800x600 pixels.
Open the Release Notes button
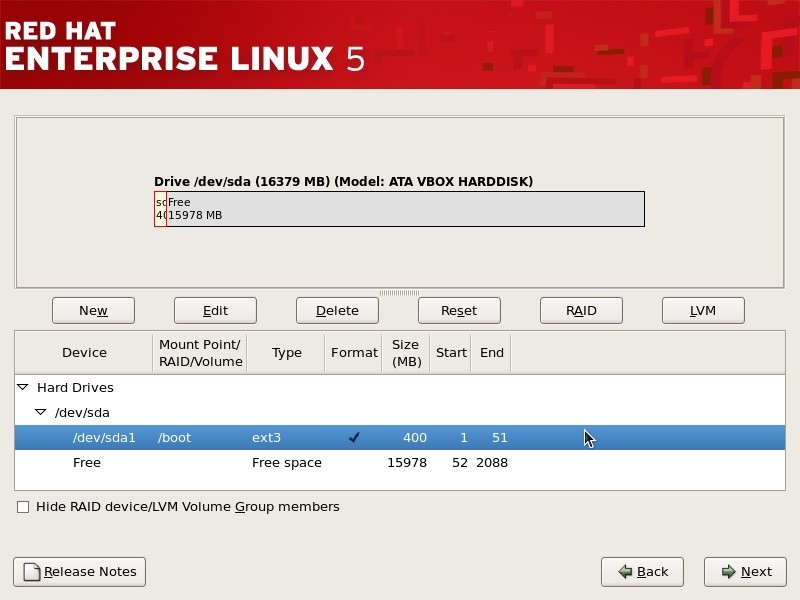80,572
